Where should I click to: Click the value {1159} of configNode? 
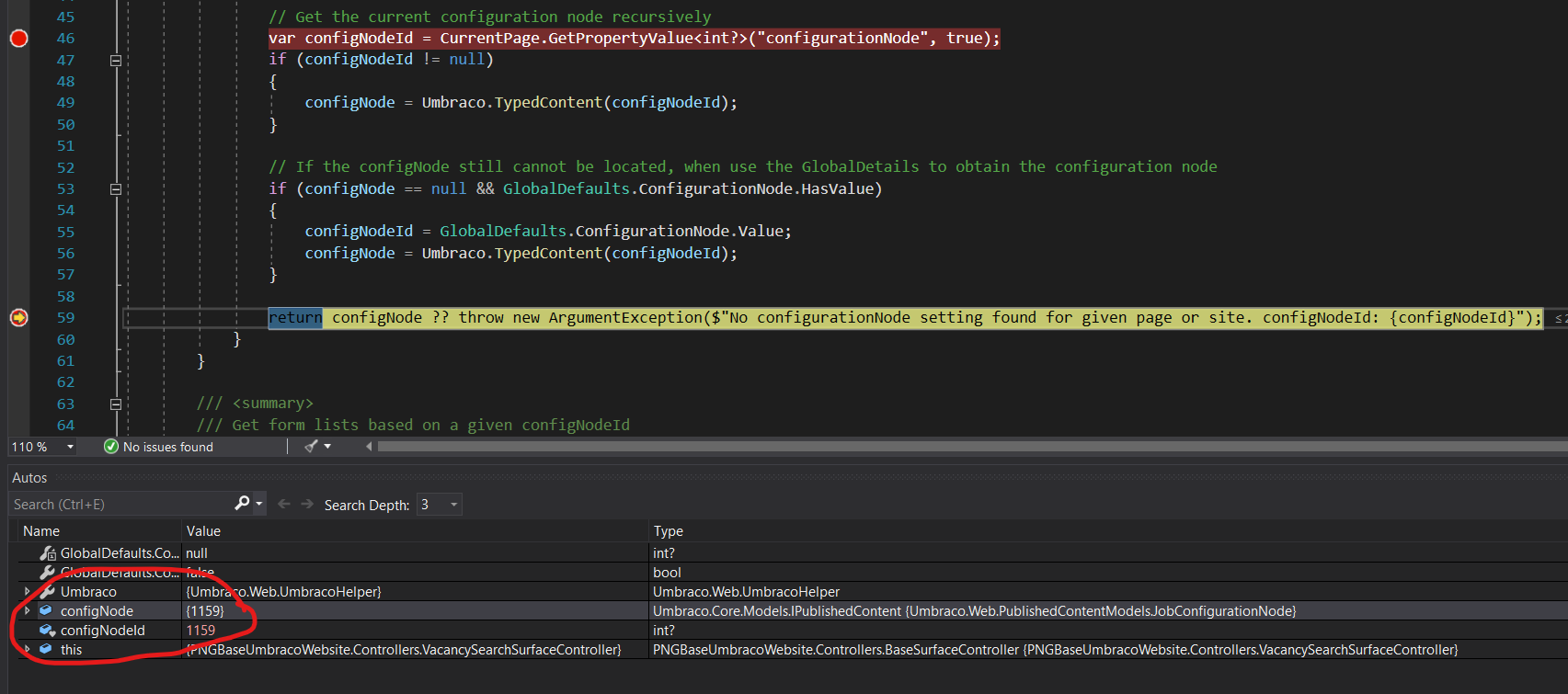(205, 611)
